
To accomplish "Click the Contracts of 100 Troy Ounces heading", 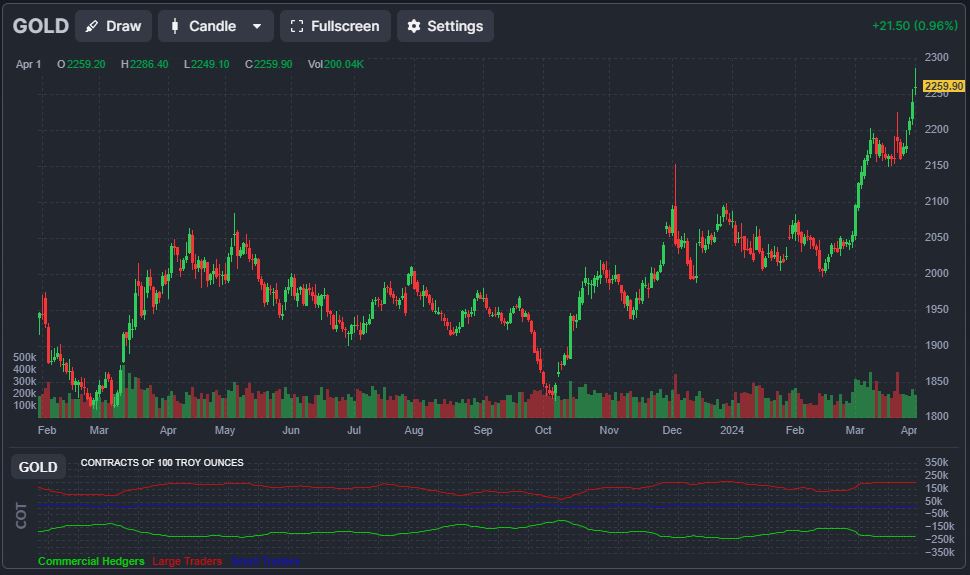I will (162, 463).
